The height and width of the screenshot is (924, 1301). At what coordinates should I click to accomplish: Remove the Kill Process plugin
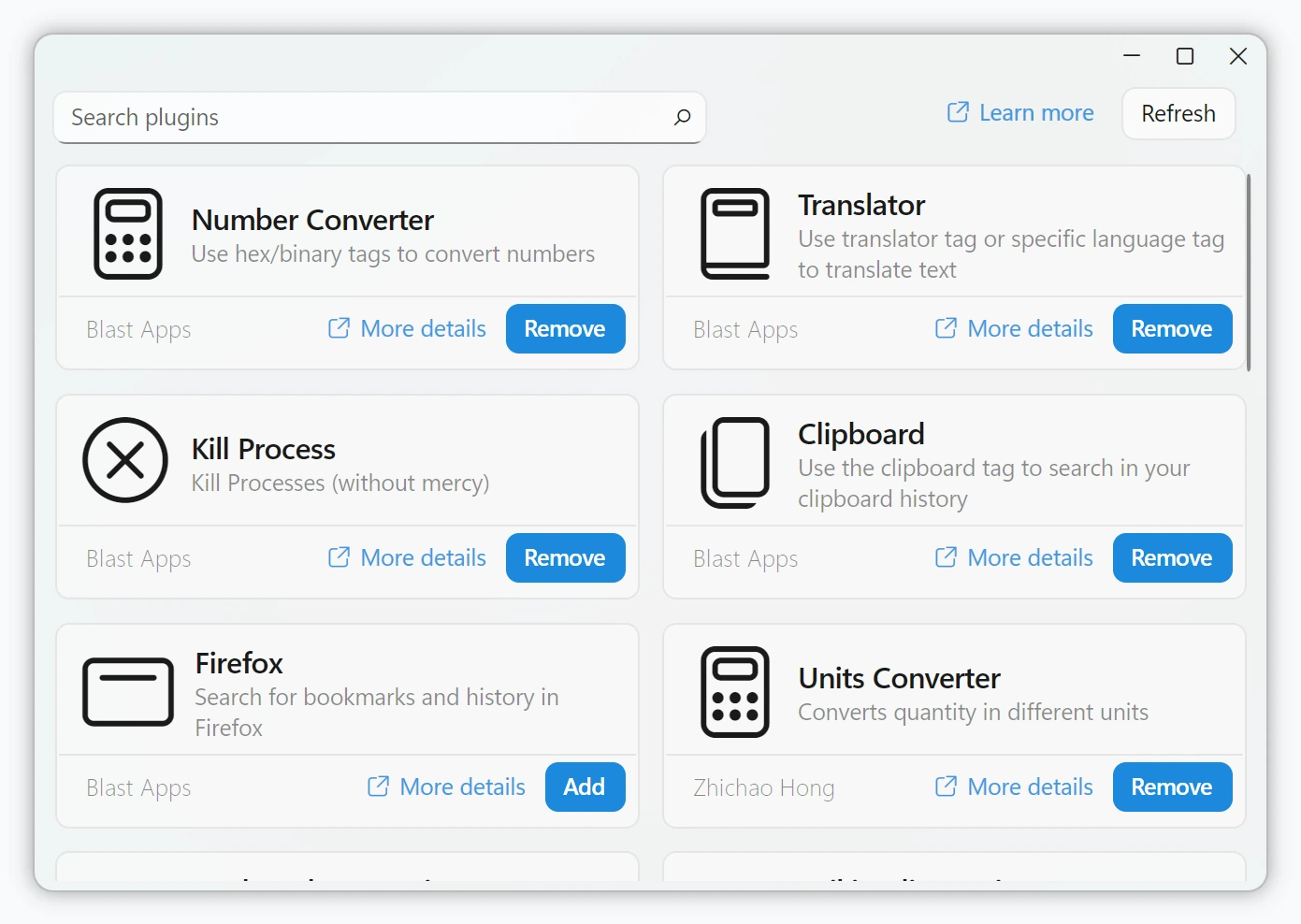(x=565, y=557)
